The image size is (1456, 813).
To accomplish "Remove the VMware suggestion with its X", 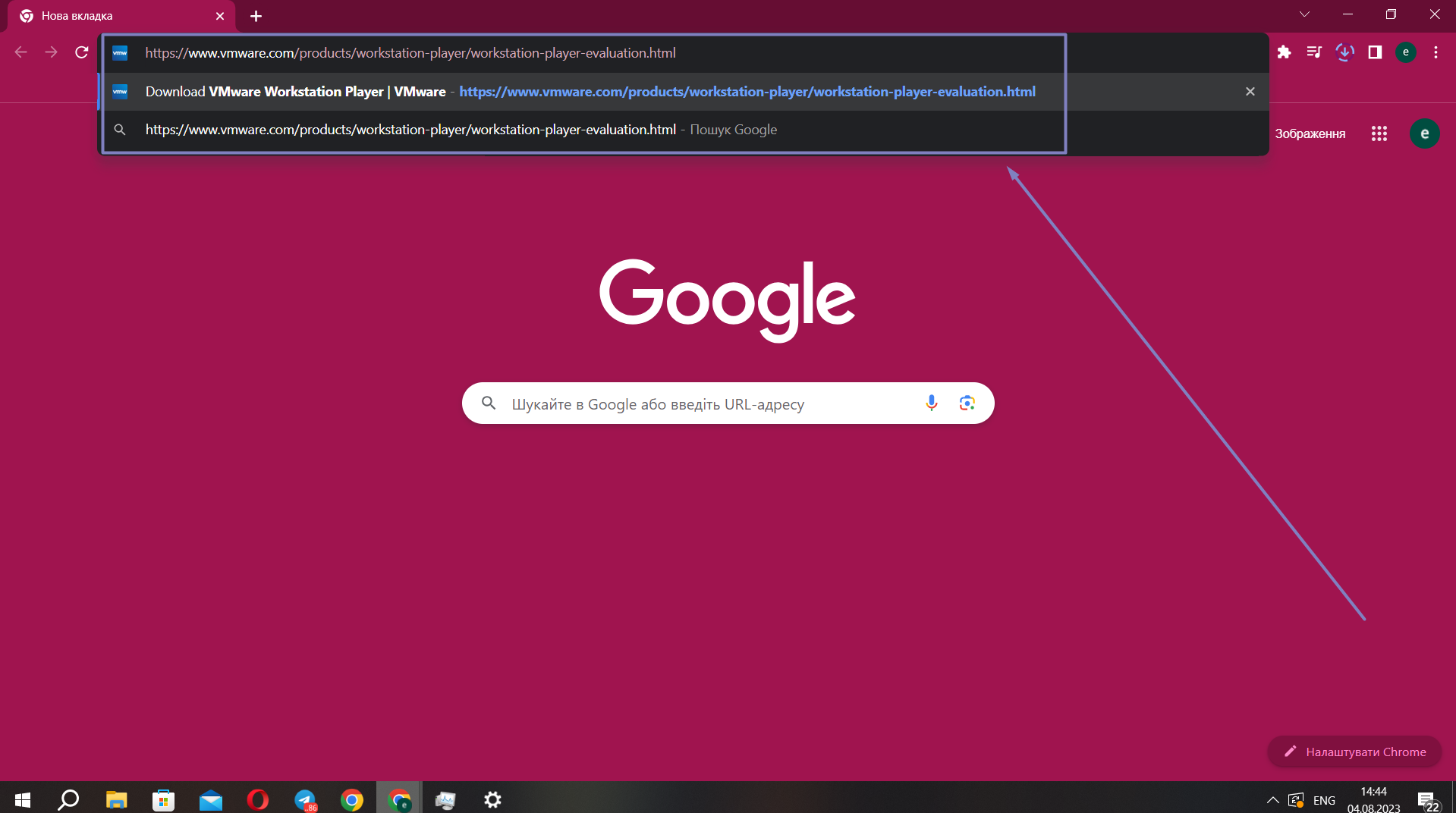I will pyautogui.click(x=1250, y=92).
